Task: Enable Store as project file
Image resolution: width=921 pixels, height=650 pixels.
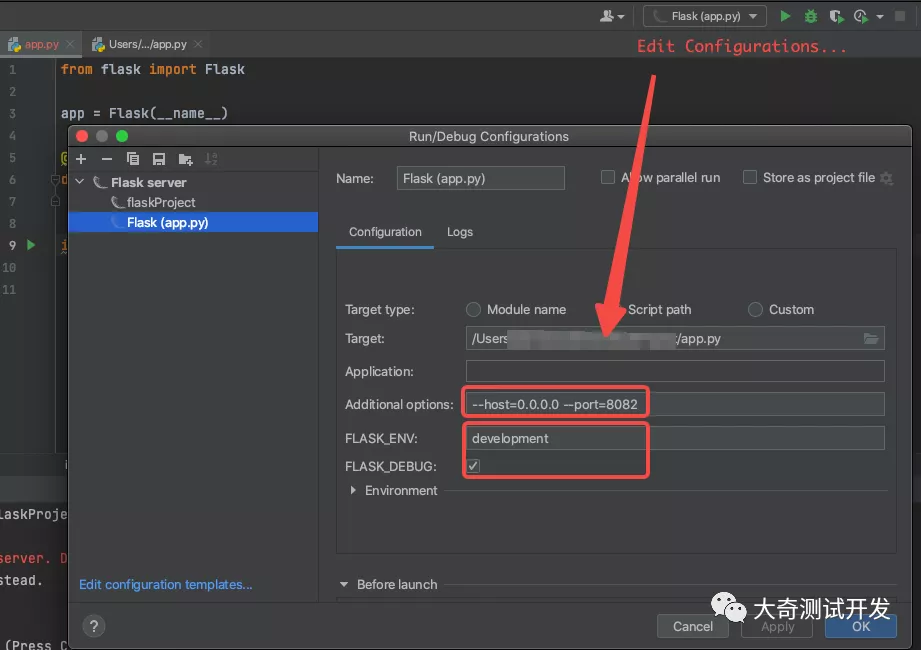Action: point(750,177)
